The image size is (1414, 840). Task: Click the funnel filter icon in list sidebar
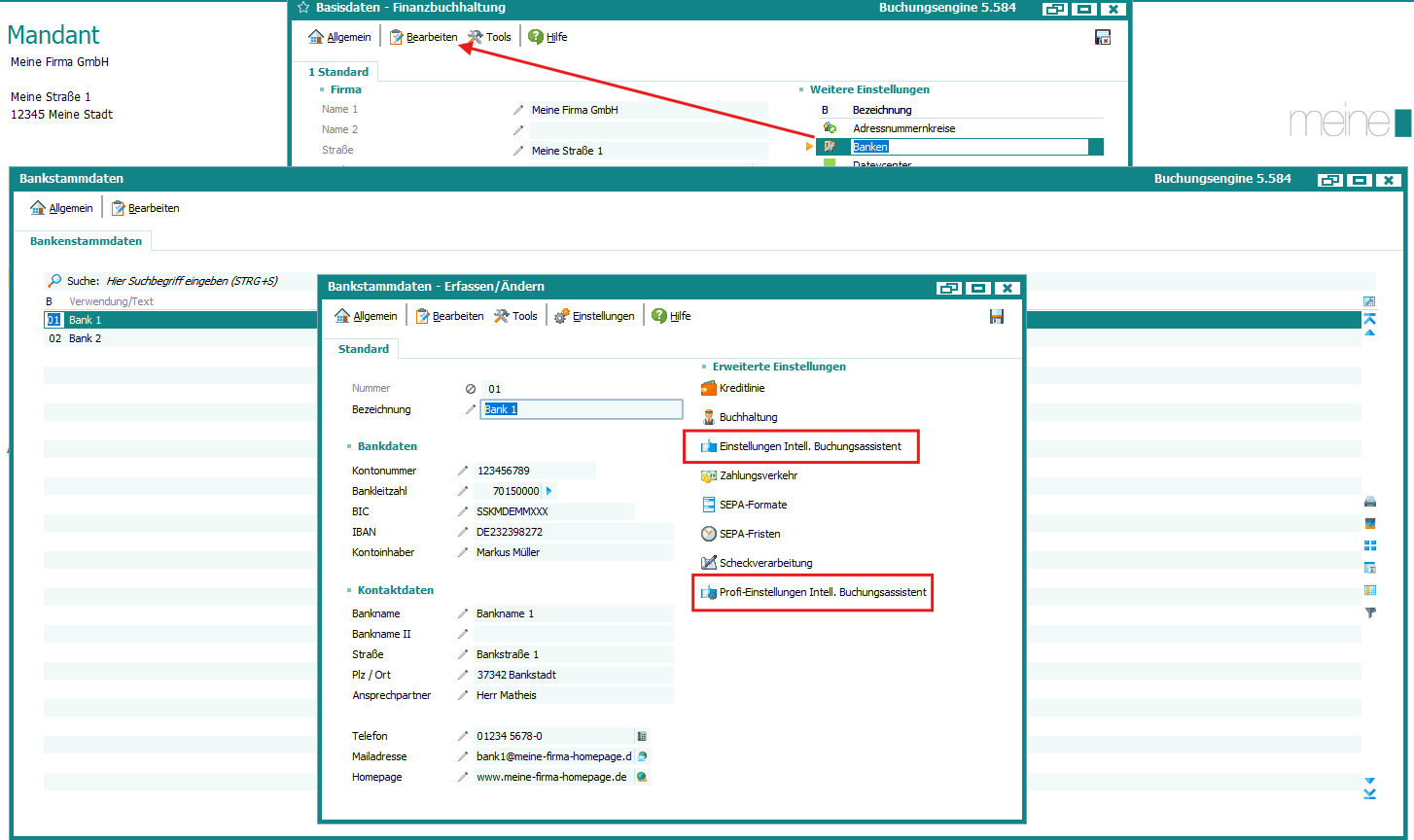[1370, 612]
